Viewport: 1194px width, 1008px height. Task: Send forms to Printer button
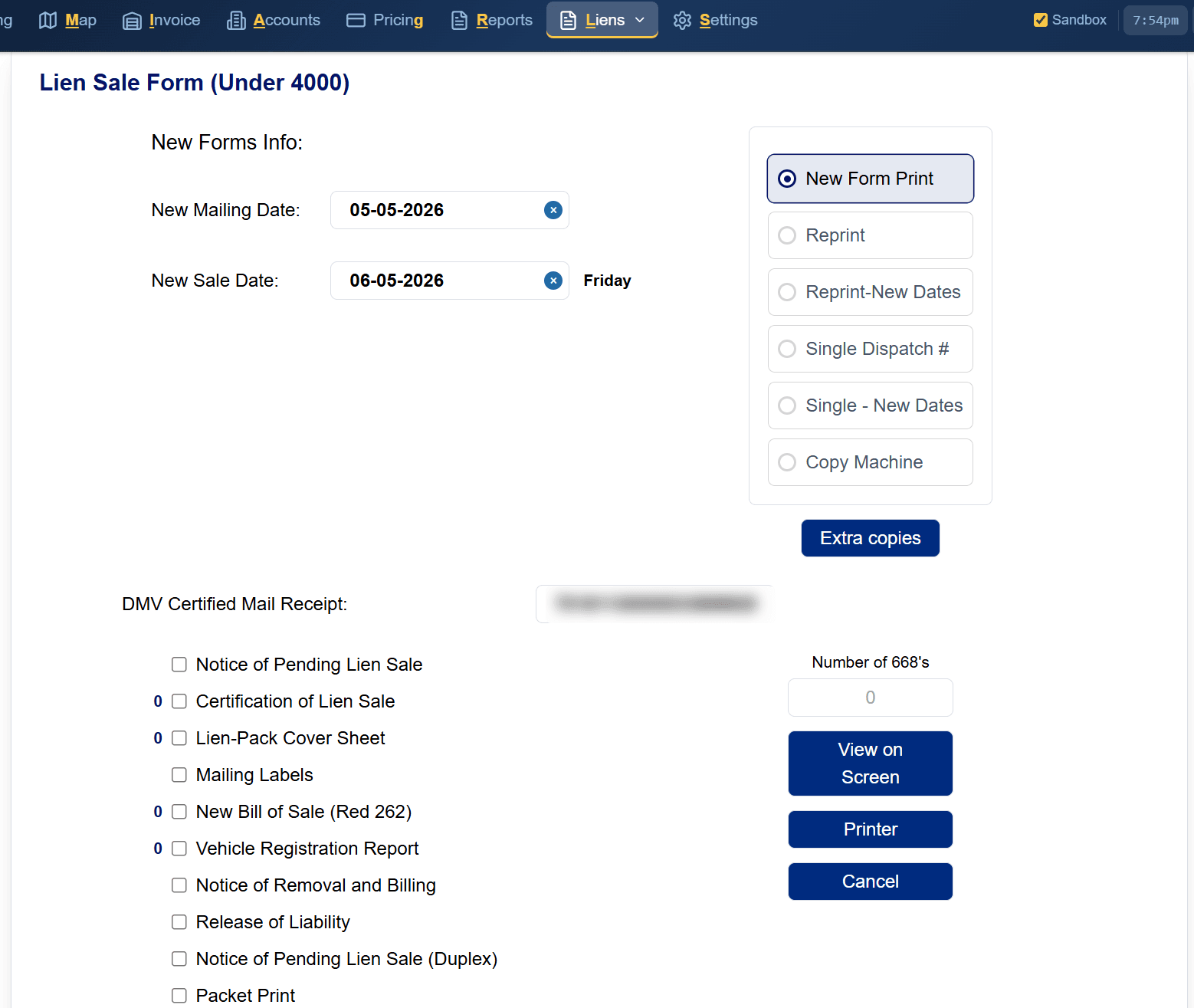click(871, 829)
